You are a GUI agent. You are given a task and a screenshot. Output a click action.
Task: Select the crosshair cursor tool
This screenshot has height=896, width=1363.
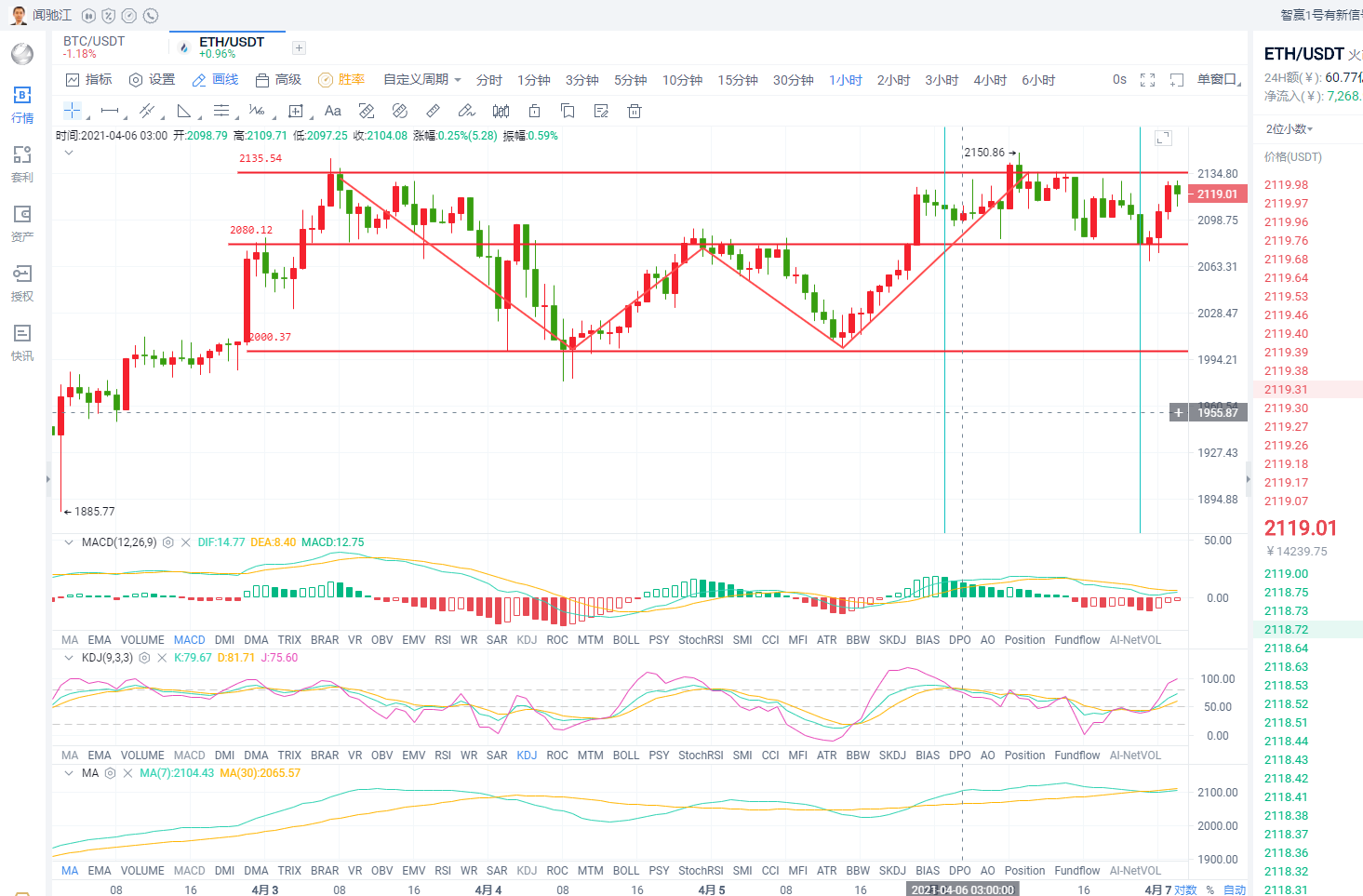tap(72, 111)
